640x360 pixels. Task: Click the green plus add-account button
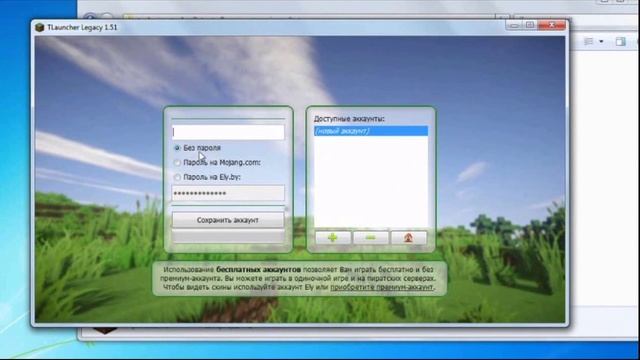coord(333,238)
